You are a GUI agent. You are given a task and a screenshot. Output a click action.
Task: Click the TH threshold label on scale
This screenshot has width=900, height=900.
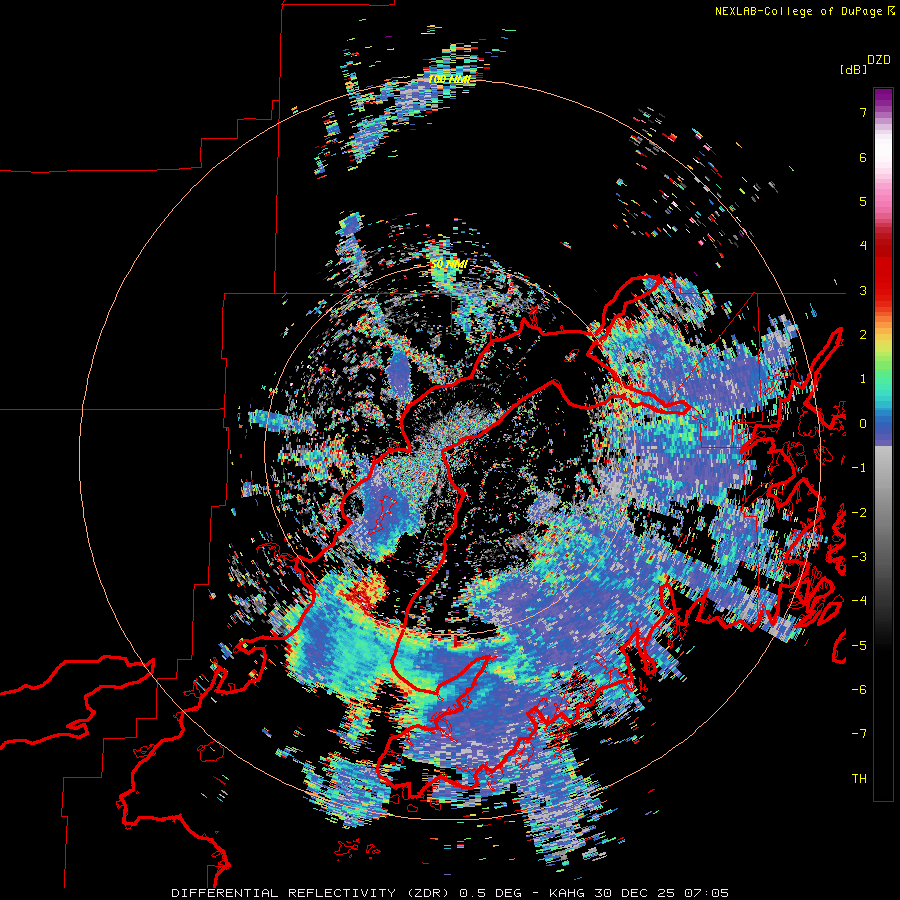pyautogui.click(x=859, y=779)
